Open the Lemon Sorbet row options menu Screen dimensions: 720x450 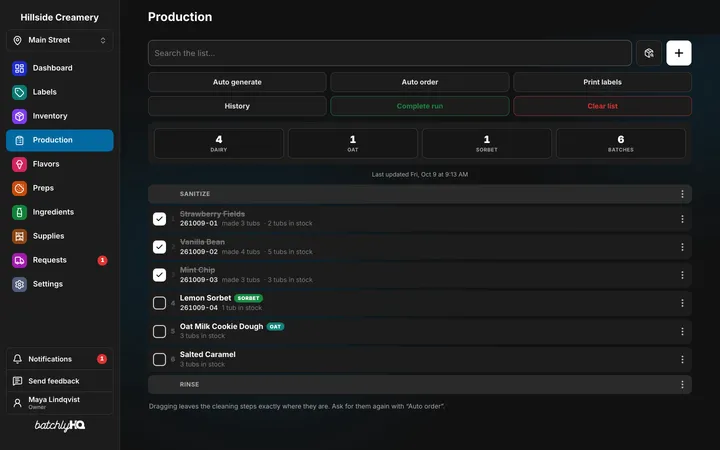682,303
